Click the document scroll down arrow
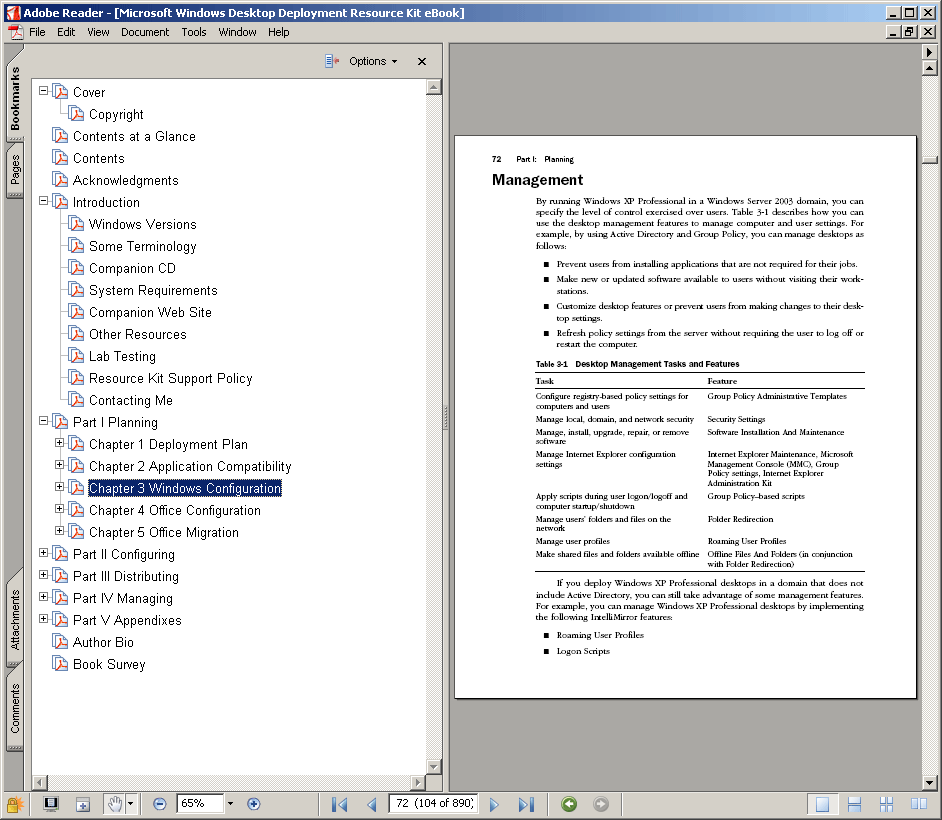 929,783
